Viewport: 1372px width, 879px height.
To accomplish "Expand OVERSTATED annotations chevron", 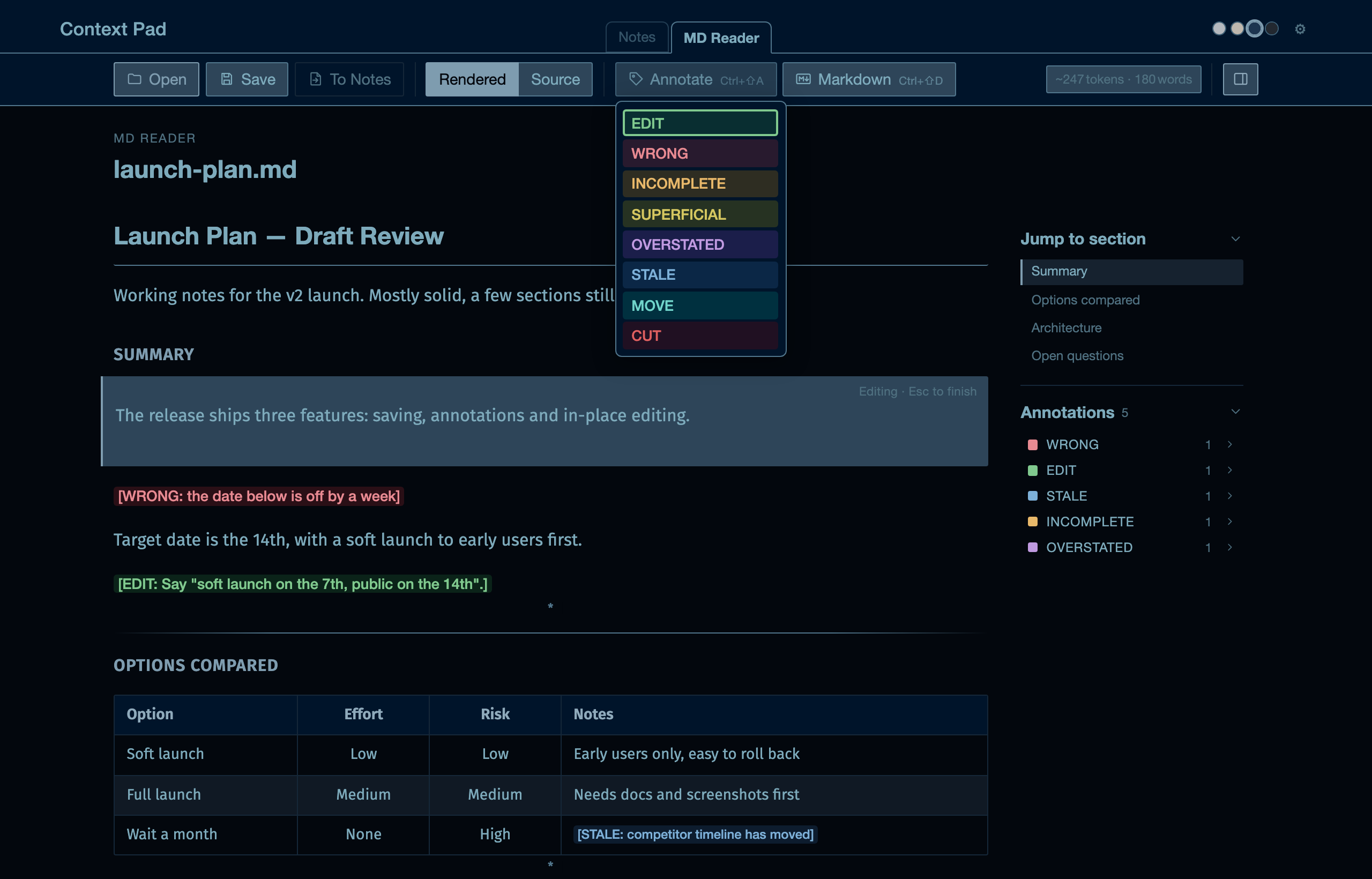I will [1229, 547].
